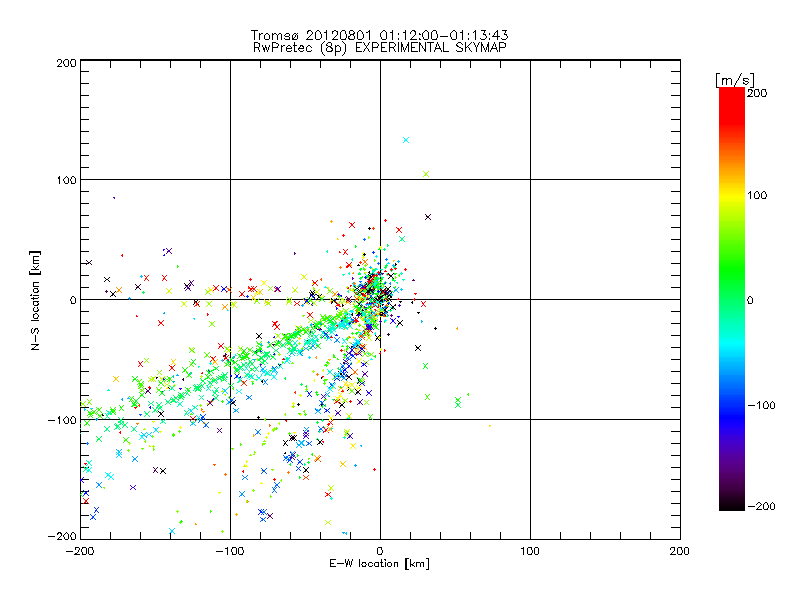Image resolution: width=800 pixels, height=600 pixels.
Task: Click the colorbar label '100'
Action: tap(757, 195)
